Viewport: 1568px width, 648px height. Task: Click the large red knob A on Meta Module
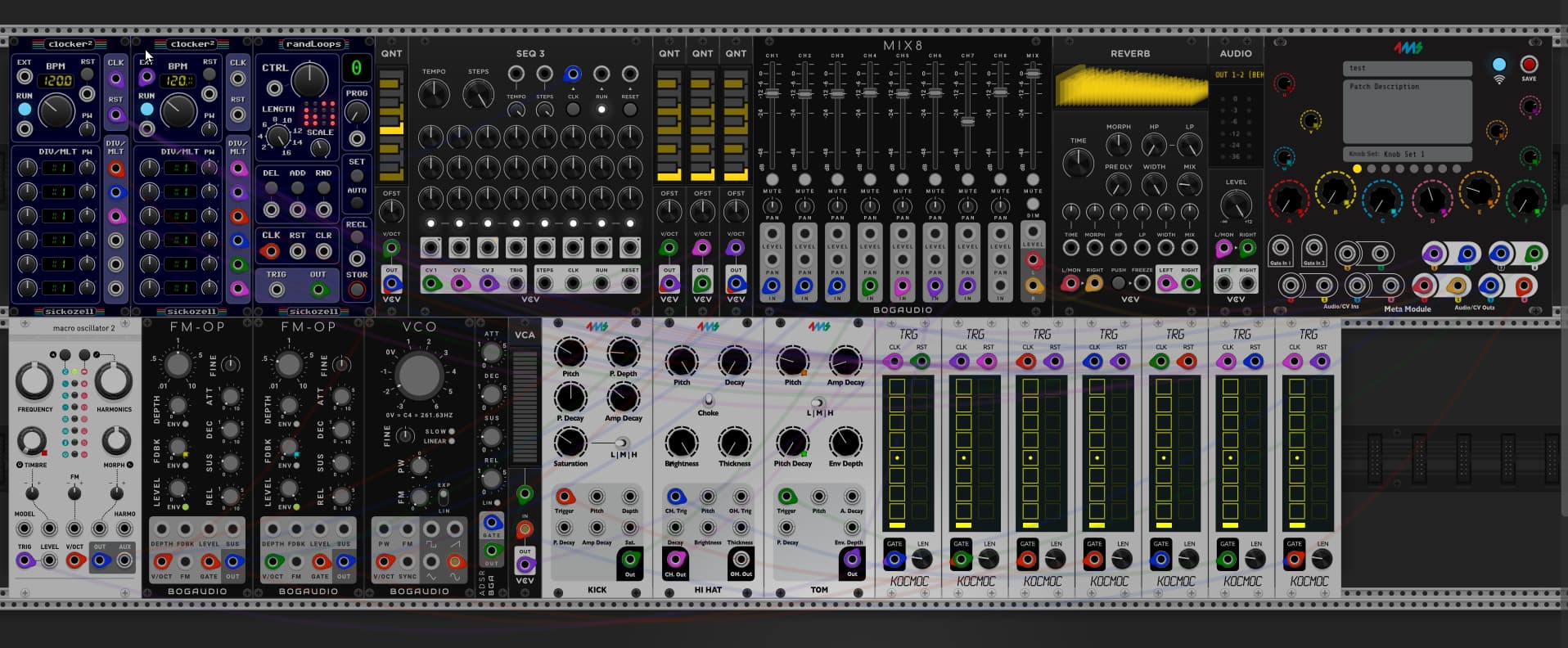pos(1288,200)
